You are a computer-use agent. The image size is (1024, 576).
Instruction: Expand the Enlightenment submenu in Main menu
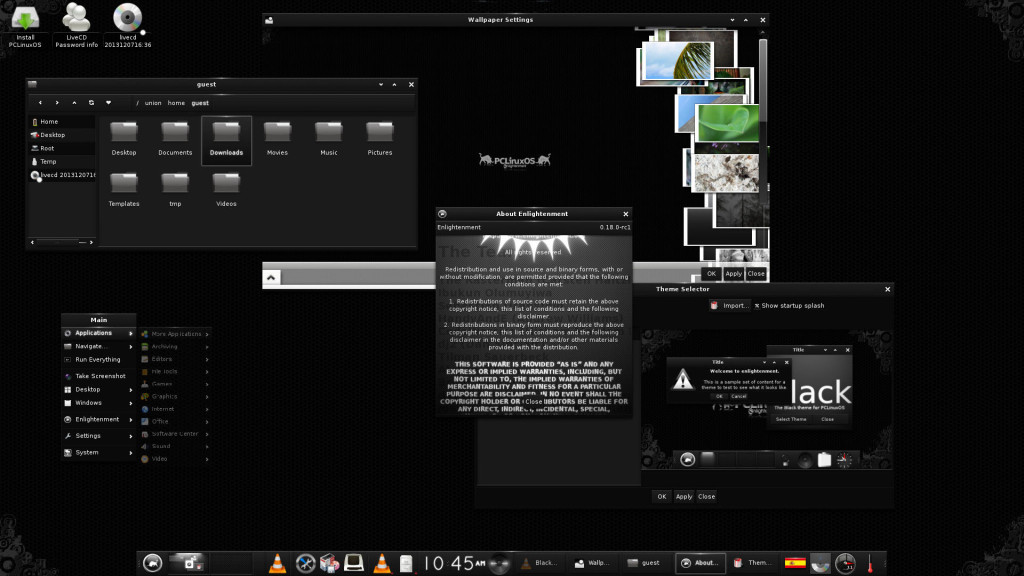point(99,419)
